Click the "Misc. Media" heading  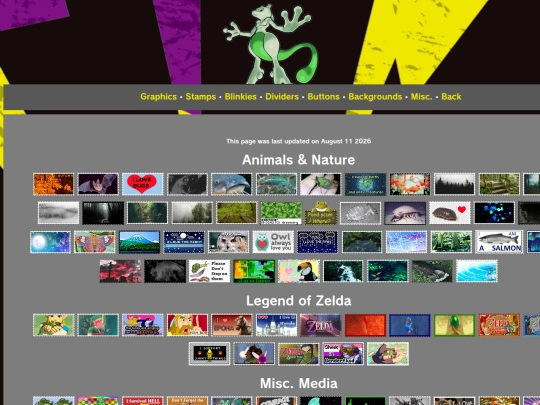pos(299,383)
